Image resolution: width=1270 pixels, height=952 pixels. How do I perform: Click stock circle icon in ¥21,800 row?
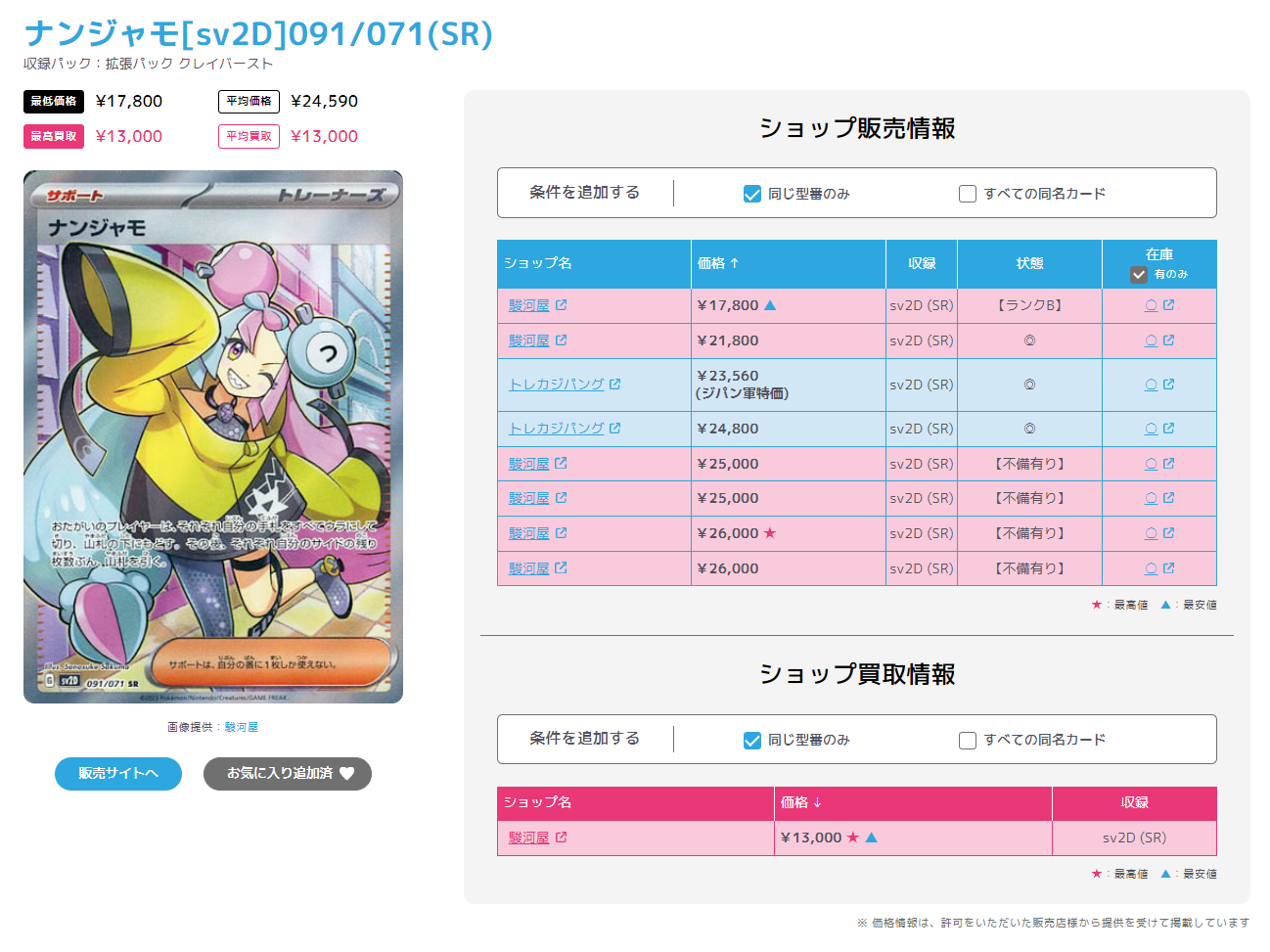coord(1152,340)
